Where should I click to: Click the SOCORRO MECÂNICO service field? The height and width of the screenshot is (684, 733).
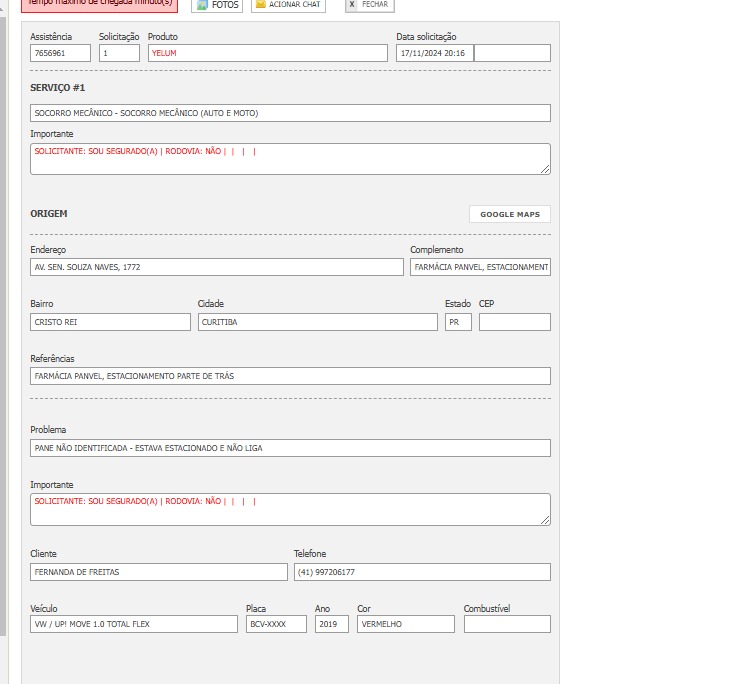point(290,113)
